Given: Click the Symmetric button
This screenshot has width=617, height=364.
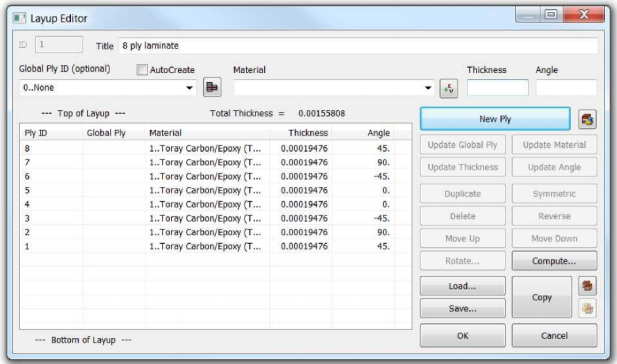Looking at the screenshot, I should (554, 194).
